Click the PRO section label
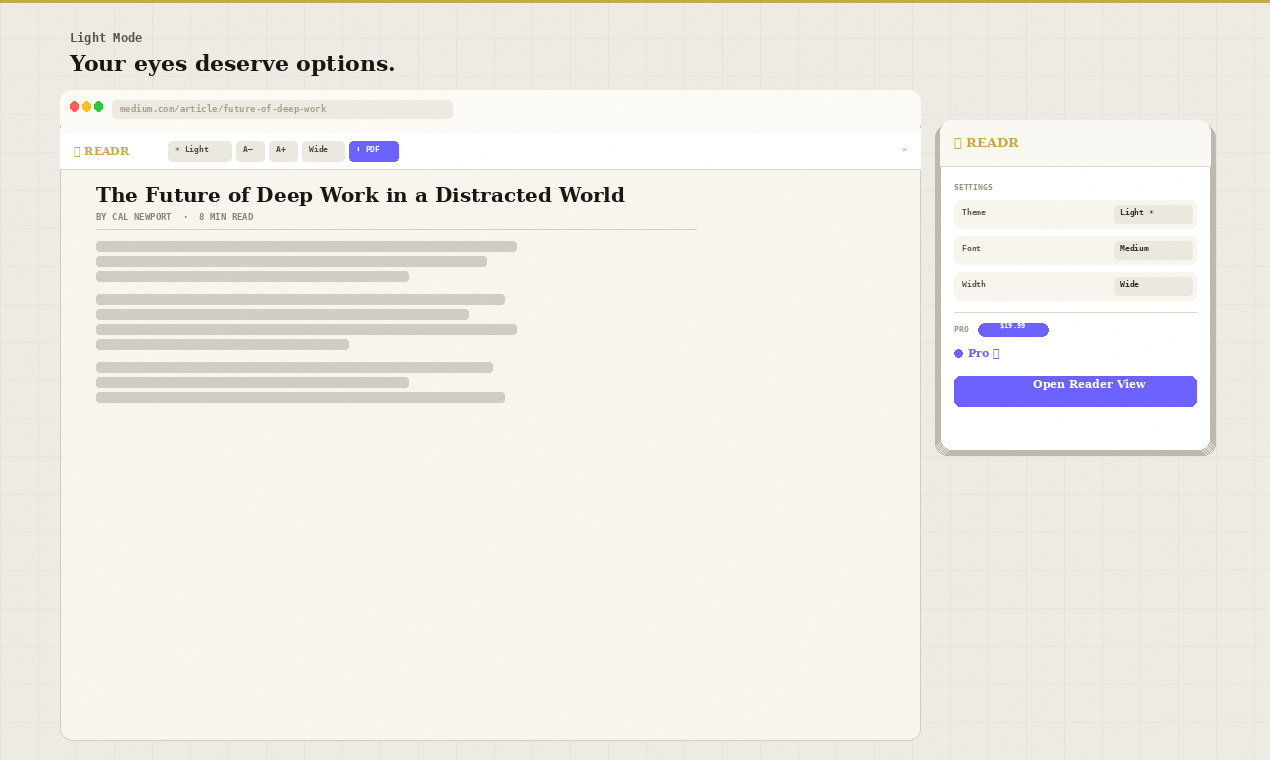 [x=961, y=329]
